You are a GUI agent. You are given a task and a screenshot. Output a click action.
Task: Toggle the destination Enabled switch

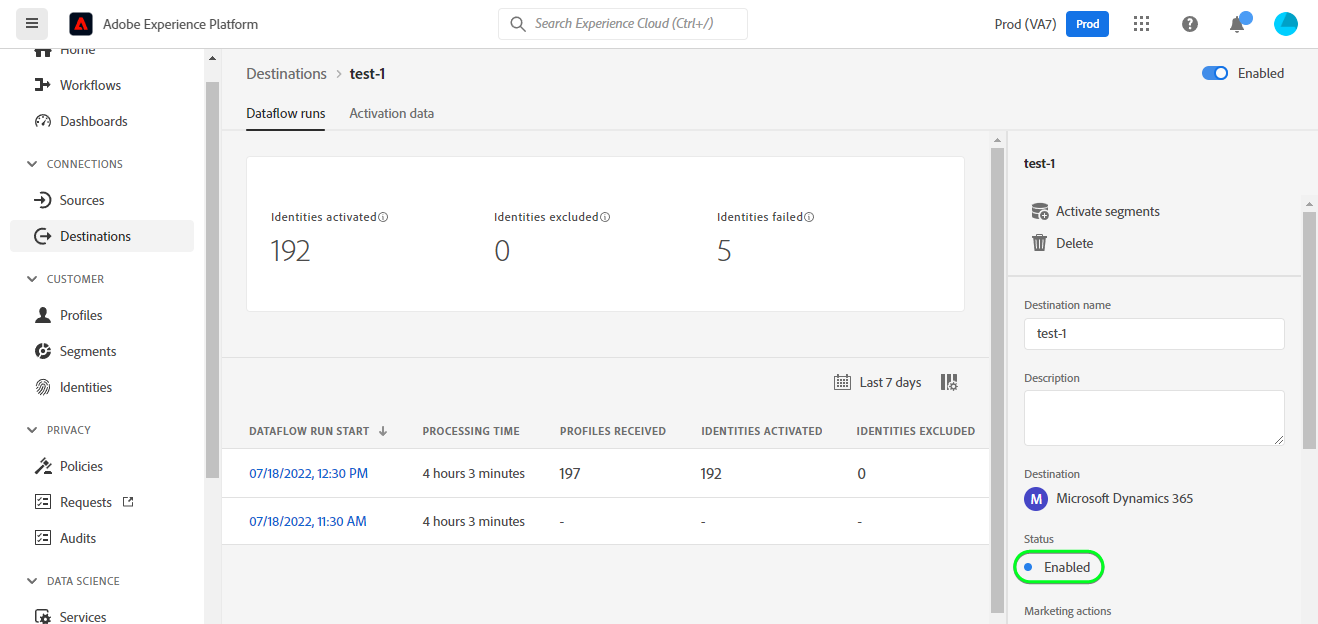click(x=1215, y=73)
